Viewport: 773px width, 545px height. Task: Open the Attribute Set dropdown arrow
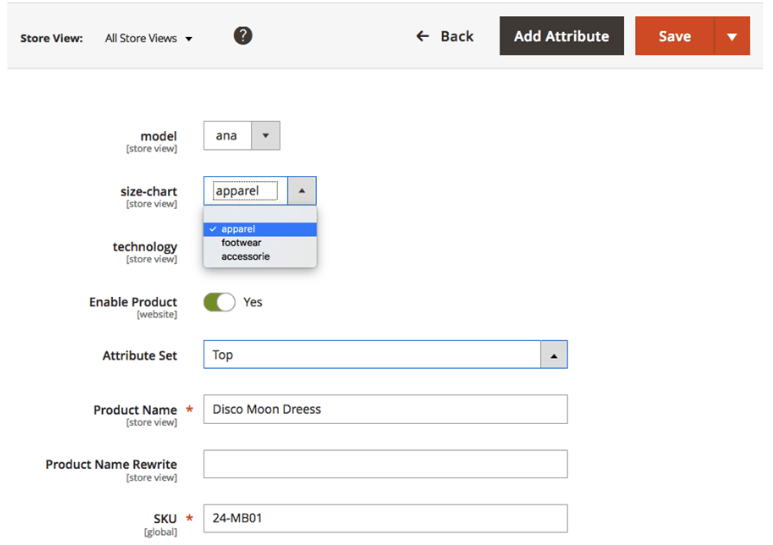(x=553, y=355)
